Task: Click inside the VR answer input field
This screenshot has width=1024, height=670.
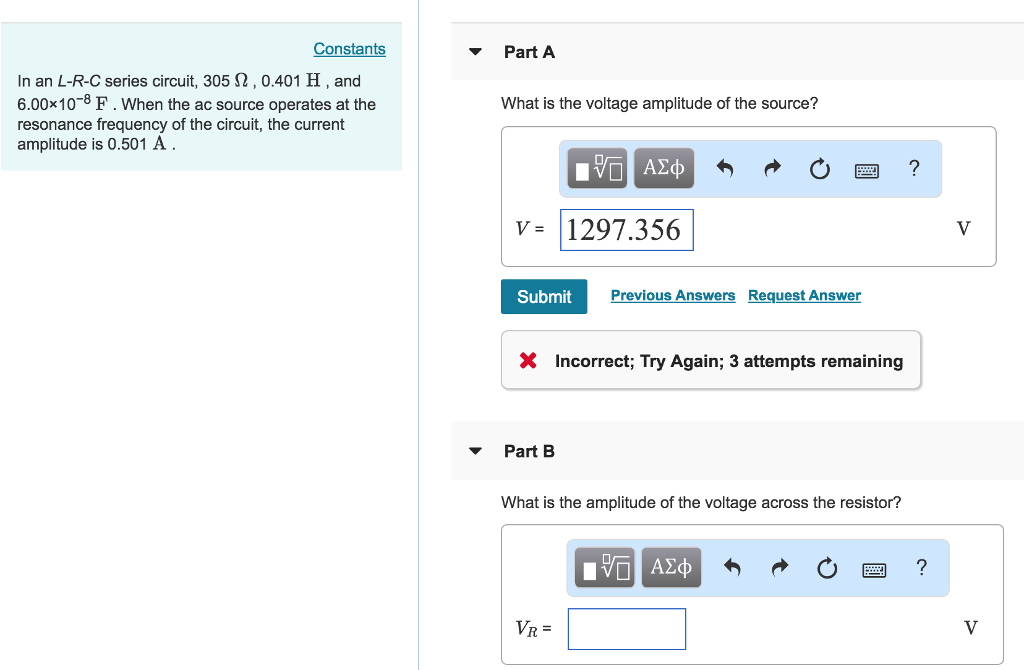Action: 626,628
